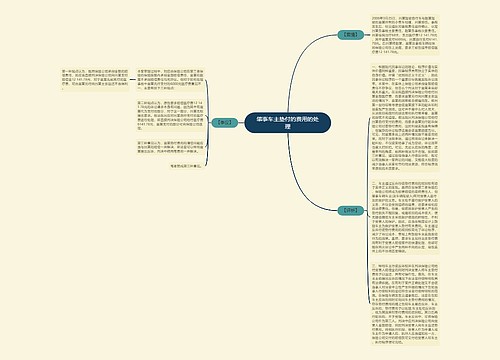Click the 第二种观点认为 note
This screenshot has width=500, height=360.
click(170, 115)
